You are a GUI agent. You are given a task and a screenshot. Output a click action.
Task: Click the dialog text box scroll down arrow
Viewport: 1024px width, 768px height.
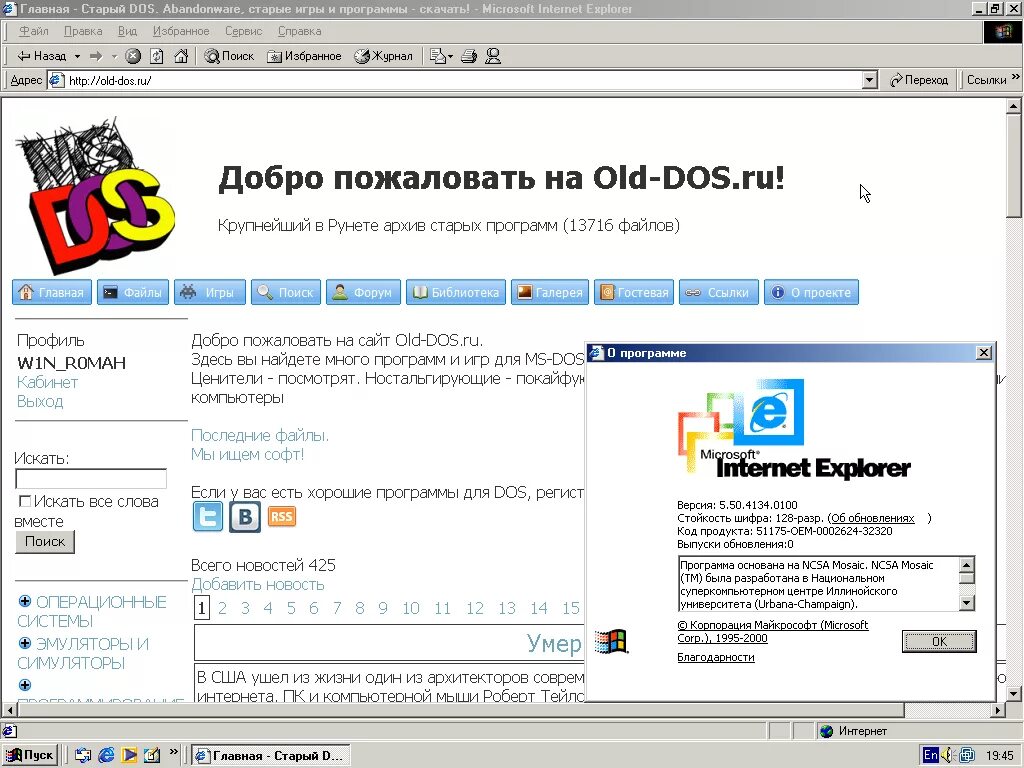pyautogui.click(x=967, y=603)
